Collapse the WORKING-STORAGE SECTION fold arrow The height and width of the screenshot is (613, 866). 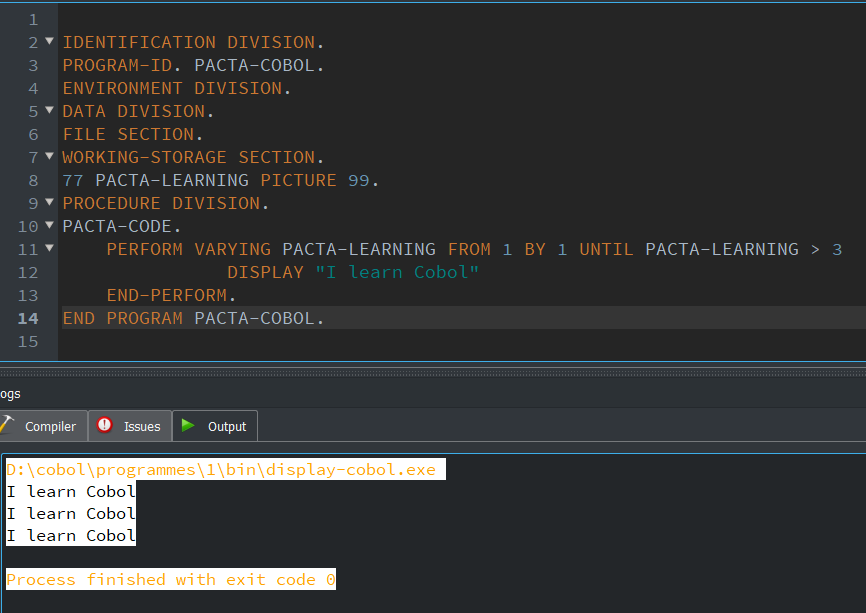(49, 156)
